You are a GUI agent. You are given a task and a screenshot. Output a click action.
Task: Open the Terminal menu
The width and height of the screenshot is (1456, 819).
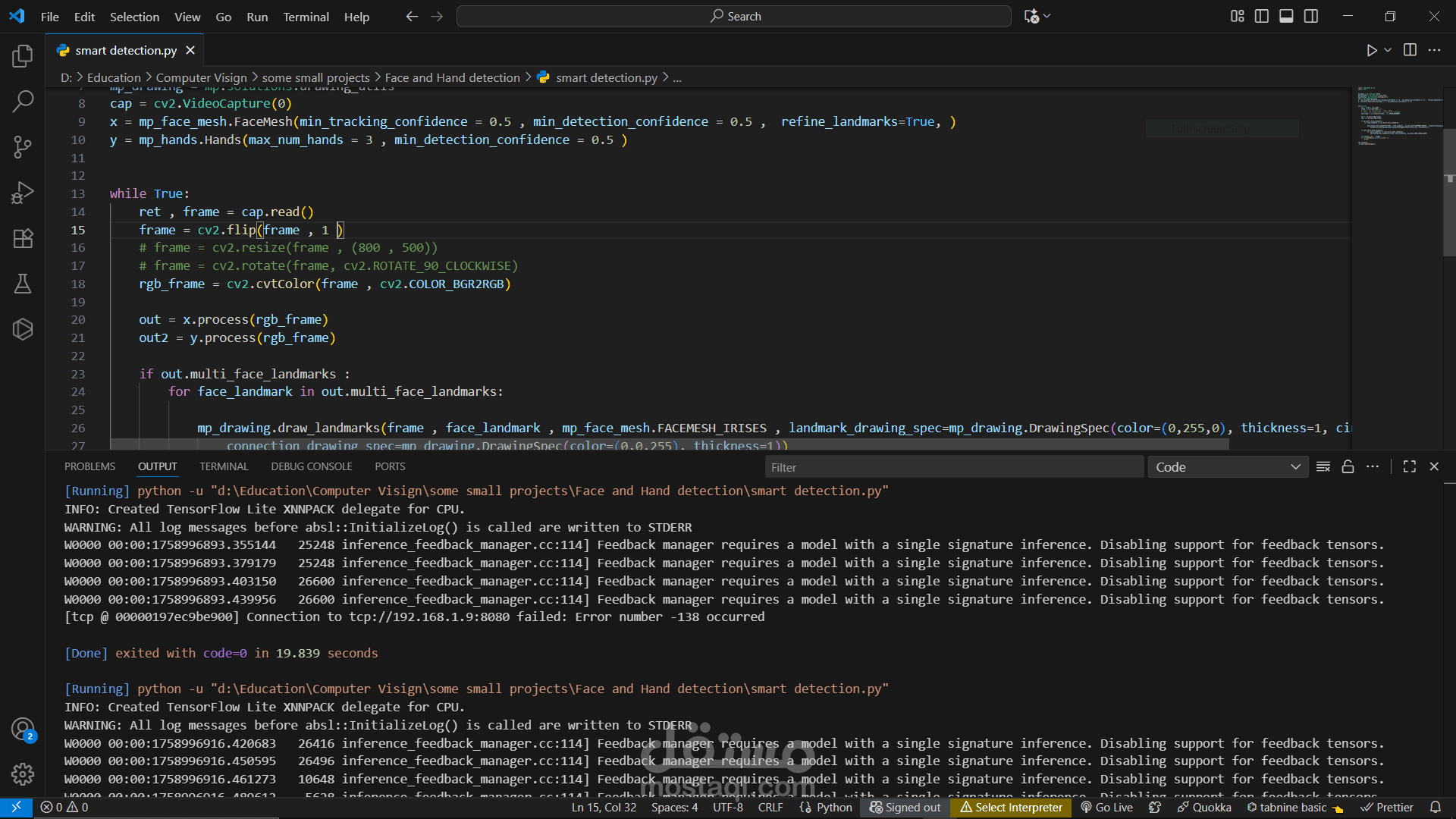(x=306, y=17)
